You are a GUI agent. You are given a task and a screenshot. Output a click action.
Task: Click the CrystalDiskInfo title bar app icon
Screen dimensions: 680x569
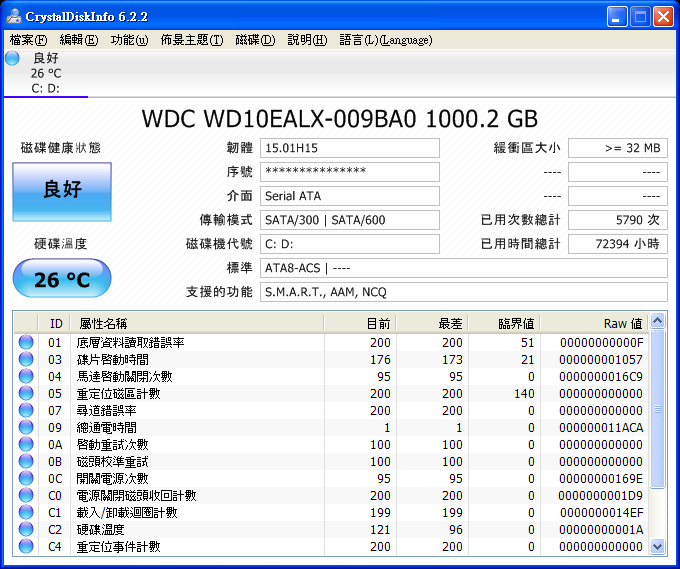tap(14, 16)
